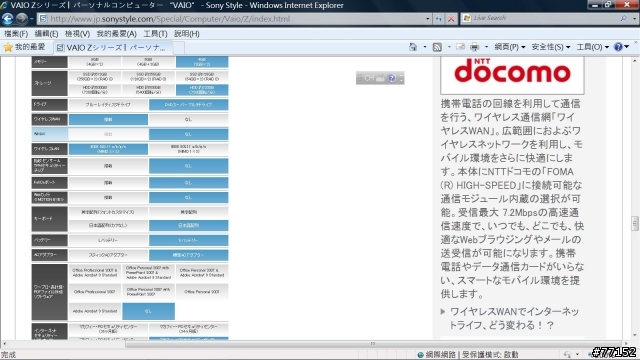Click the Live Search magnifier icon

tap(623, 18)
